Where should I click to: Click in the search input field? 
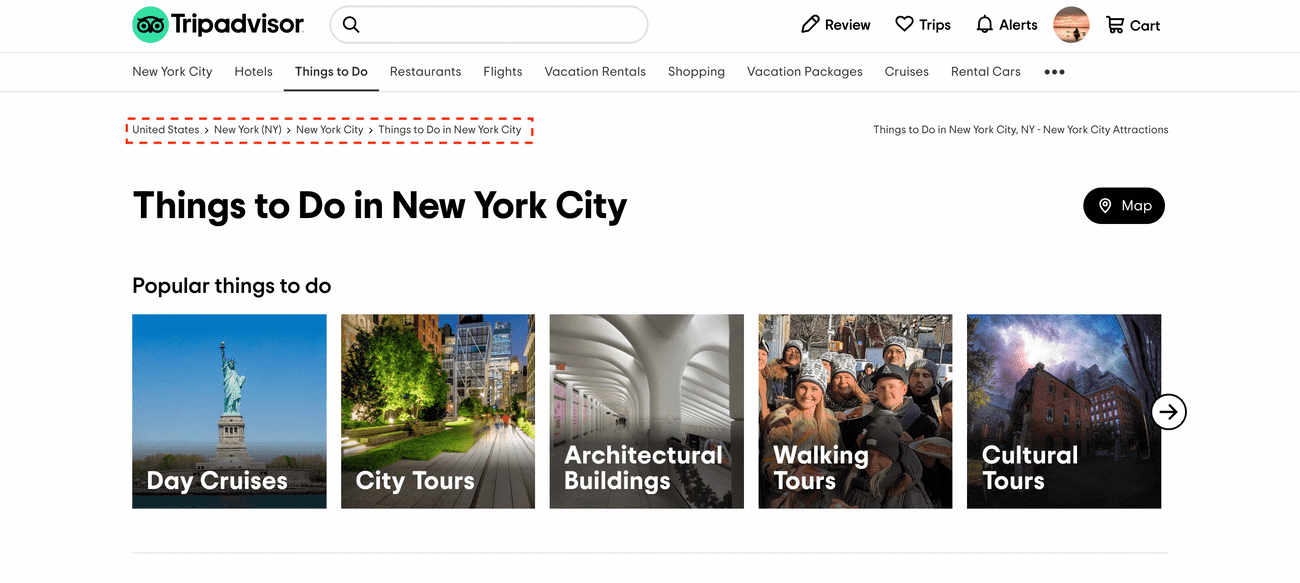tap(489, 25)
